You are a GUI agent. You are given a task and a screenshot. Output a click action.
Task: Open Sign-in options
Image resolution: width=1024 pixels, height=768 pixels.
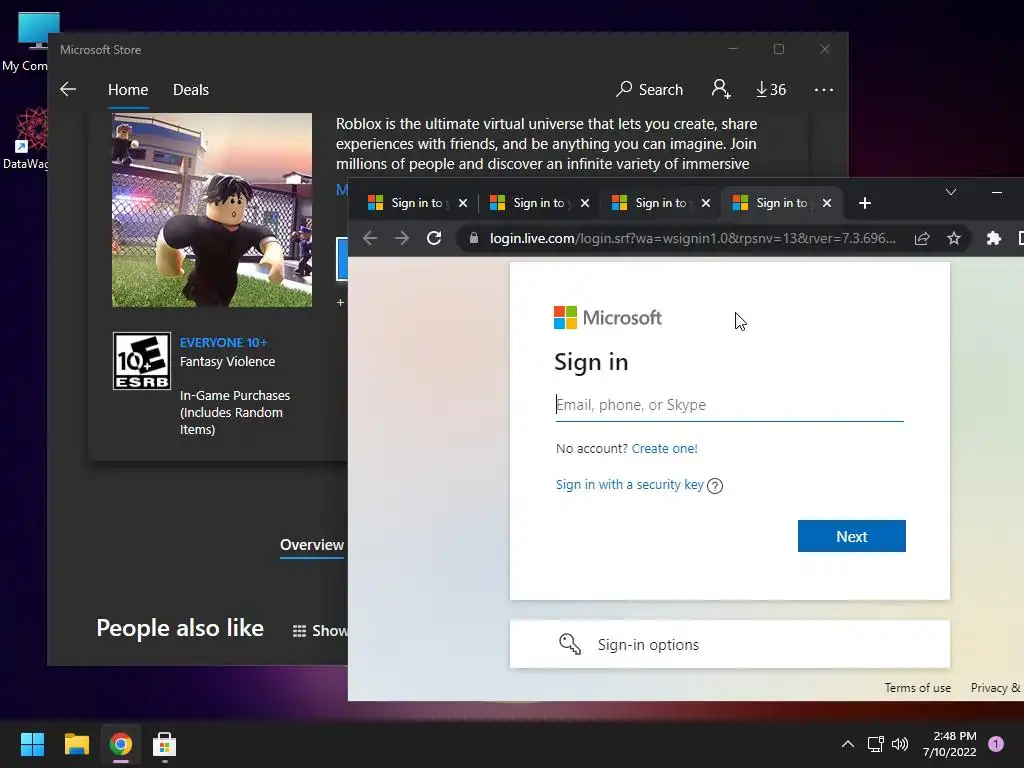(729, 645)
